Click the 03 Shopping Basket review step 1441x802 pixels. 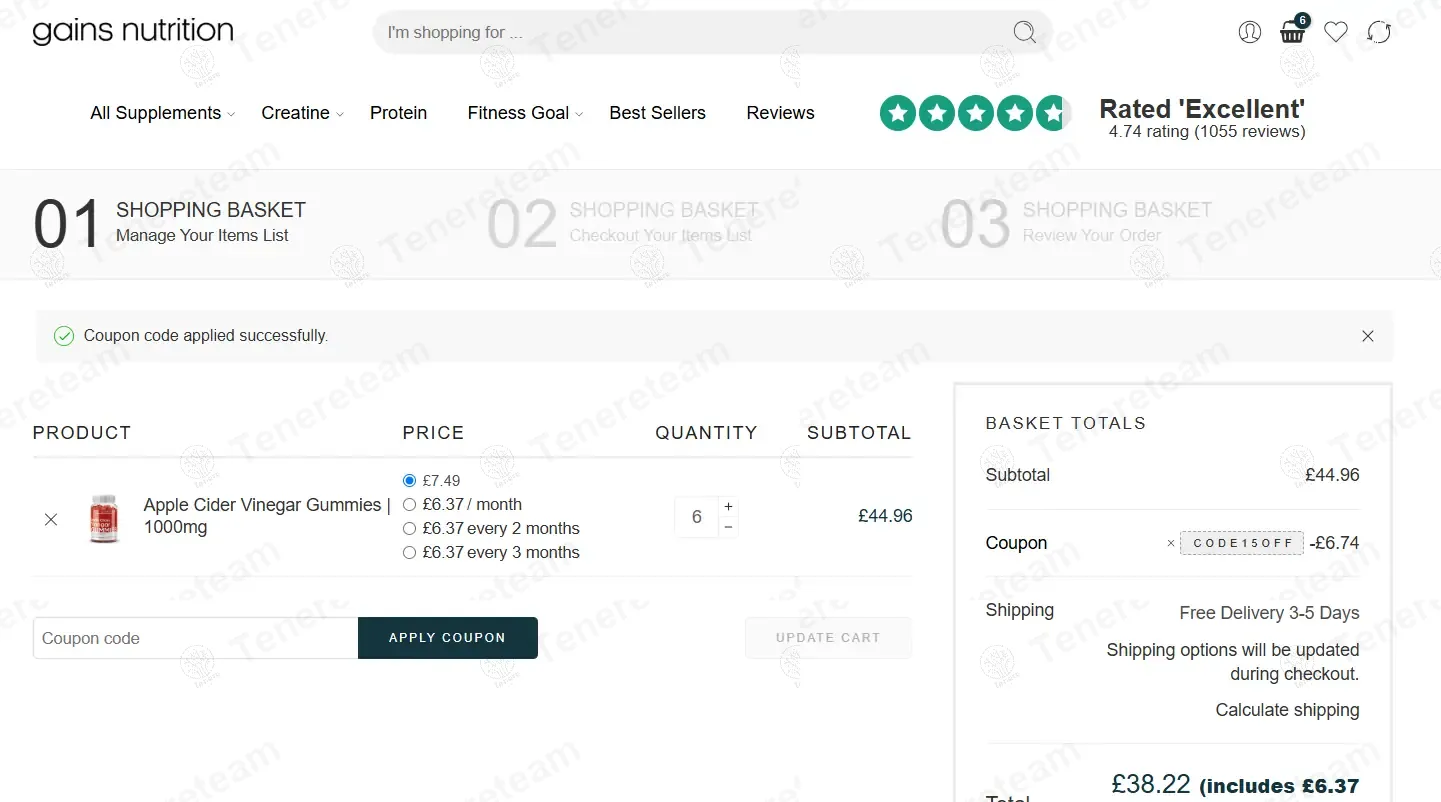(1076, 223)
